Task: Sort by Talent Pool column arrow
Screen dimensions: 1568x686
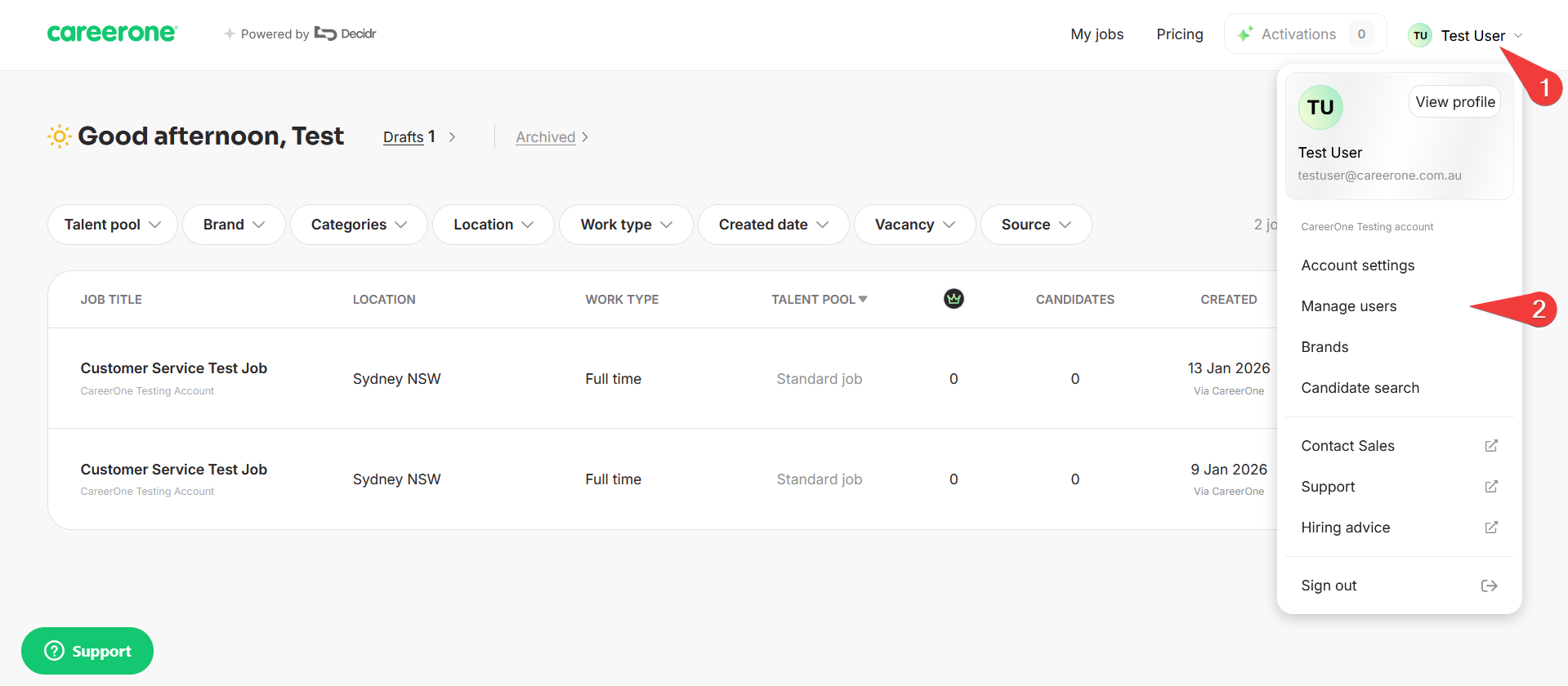Action: [x=863, y=299]
